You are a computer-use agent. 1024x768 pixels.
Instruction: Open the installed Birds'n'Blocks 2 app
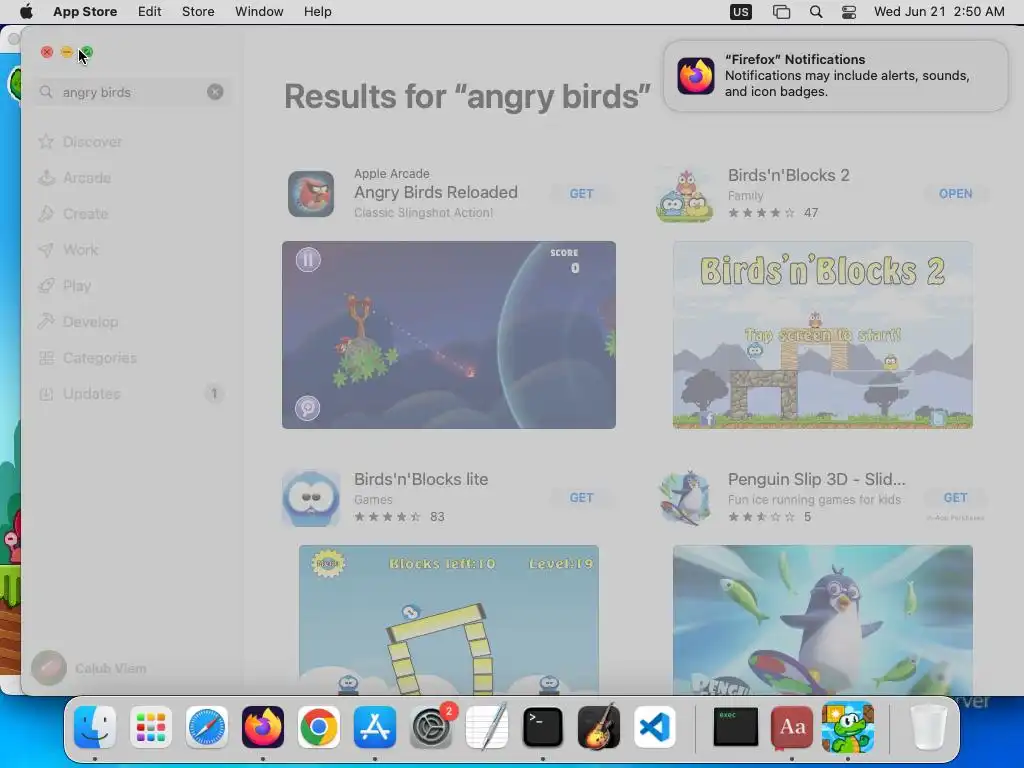[955, 193]
